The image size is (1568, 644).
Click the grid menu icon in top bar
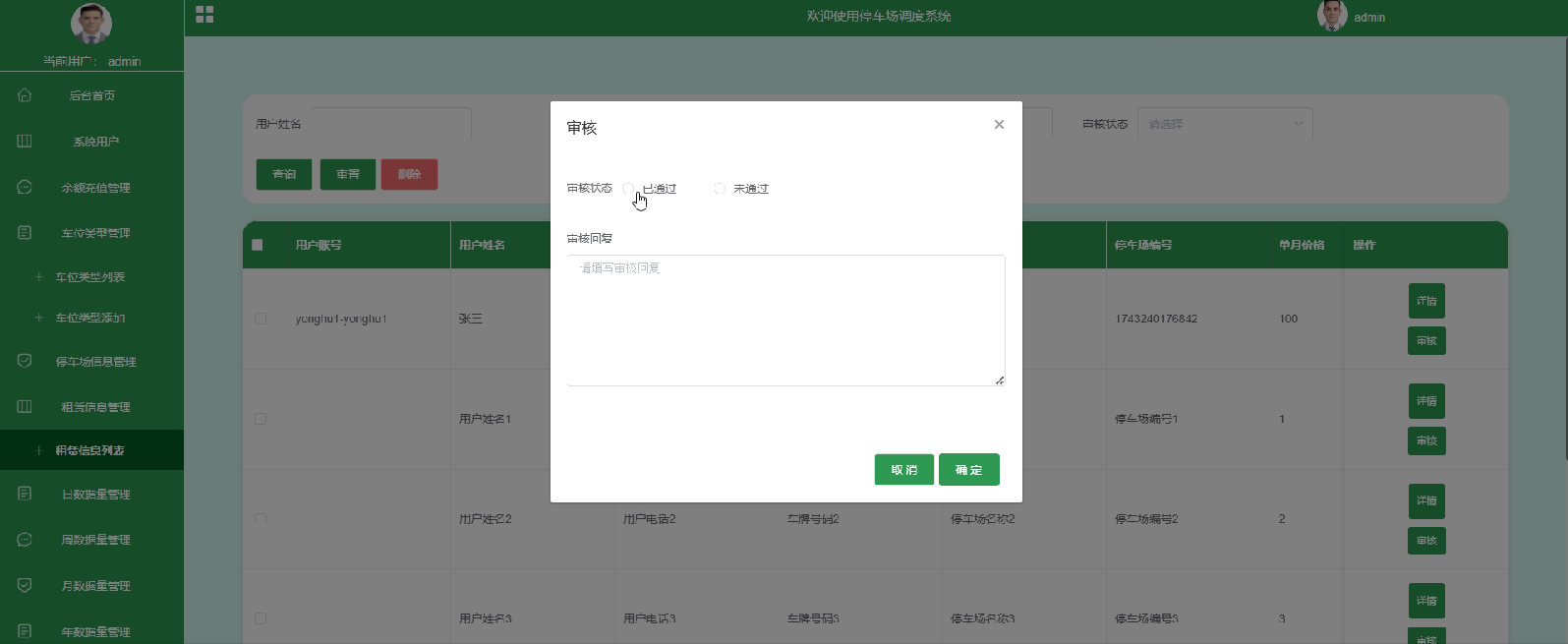tap(204, 15)
